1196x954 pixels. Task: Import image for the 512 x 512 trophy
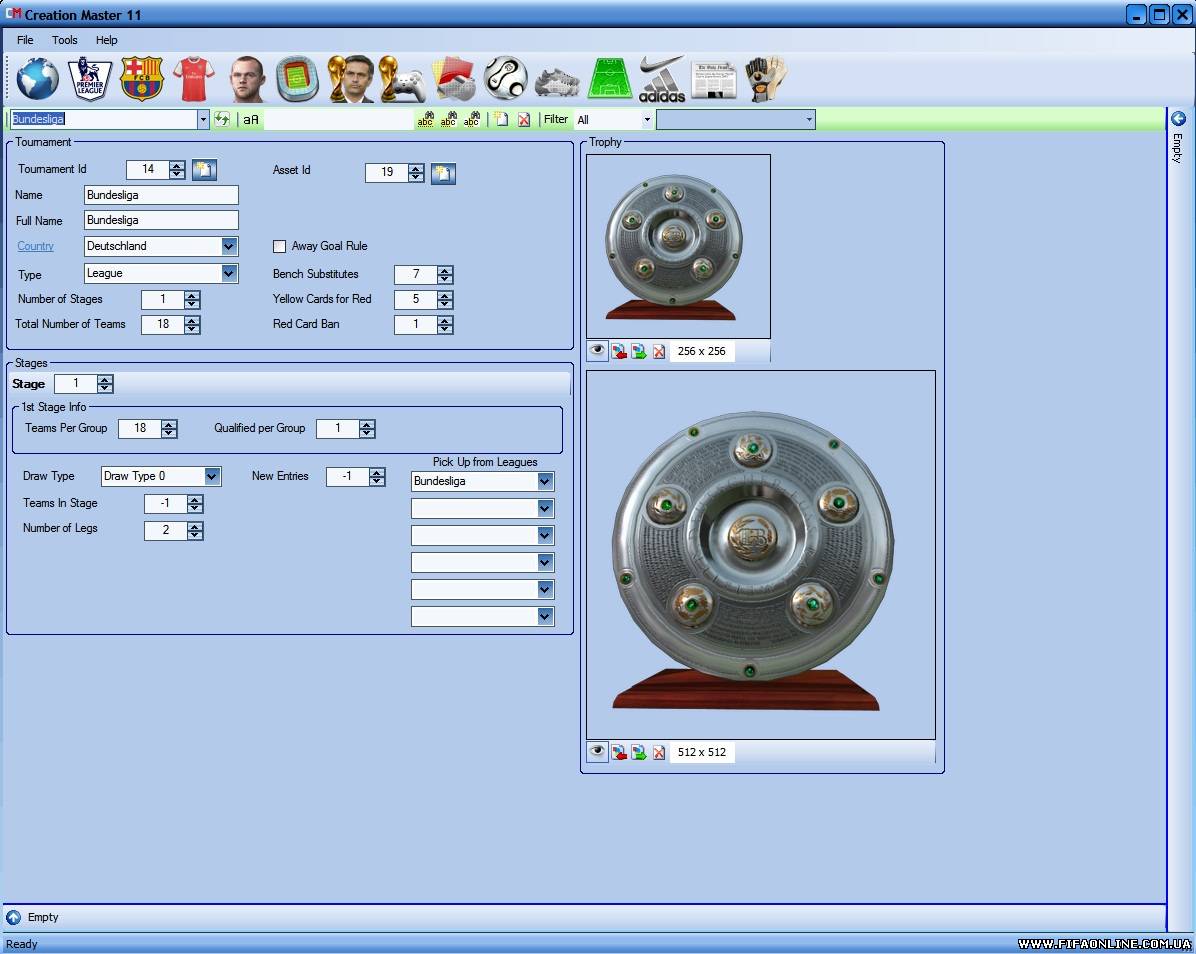[619, 753]
